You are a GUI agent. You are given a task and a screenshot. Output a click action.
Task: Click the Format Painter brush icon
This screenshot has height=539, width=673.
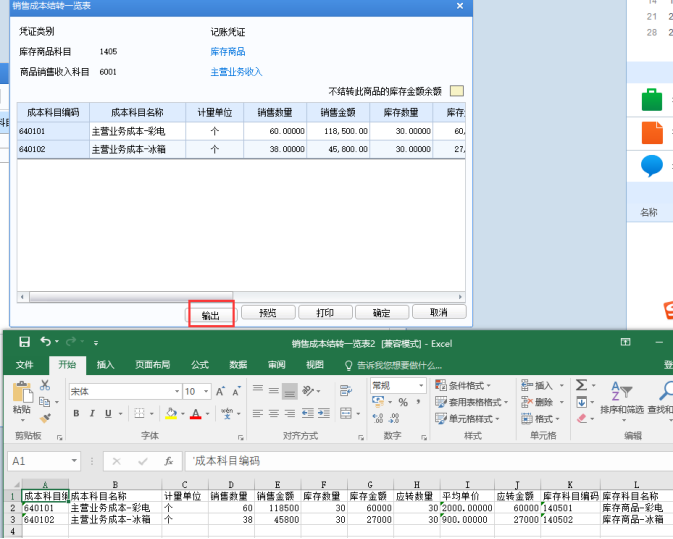pyautogui.click(x=45, y=418)
